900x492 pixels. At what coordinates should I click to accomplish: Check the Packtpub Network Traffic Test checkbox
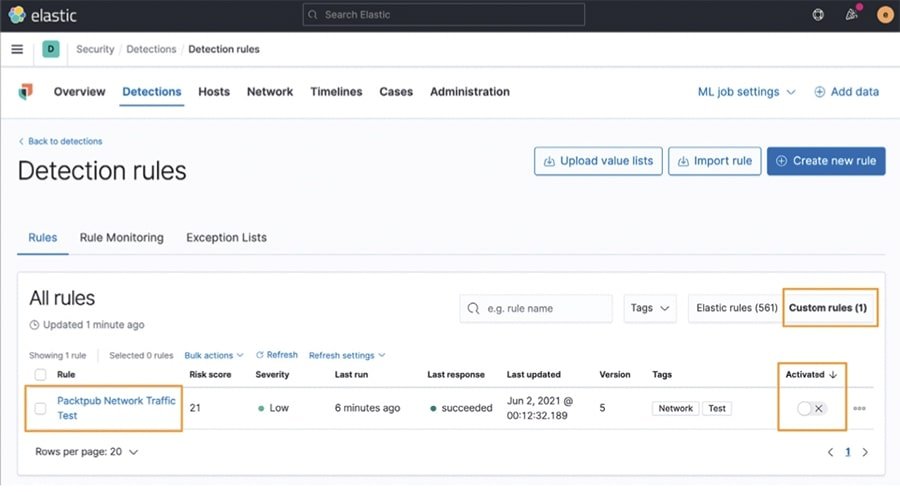point(41,408)
